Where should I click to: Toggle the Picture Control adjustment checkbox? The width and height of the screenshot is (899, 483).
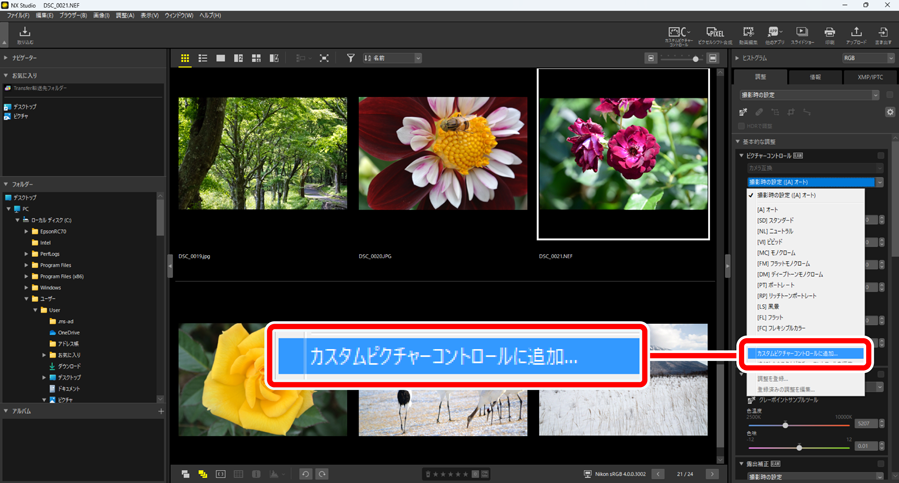pyautogui.click(x=881, y=156)
